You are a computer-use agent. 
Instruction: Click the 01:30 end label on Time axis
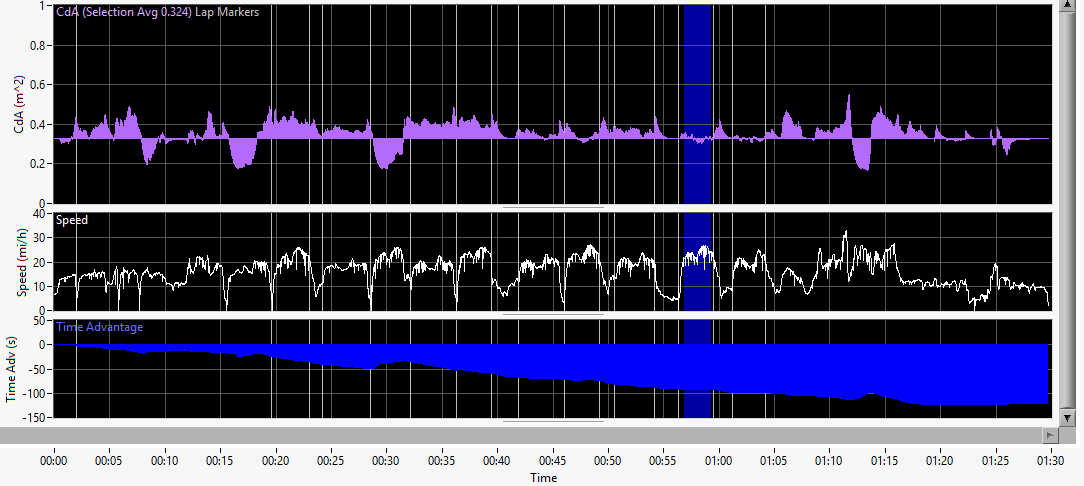coord(1051,460)
